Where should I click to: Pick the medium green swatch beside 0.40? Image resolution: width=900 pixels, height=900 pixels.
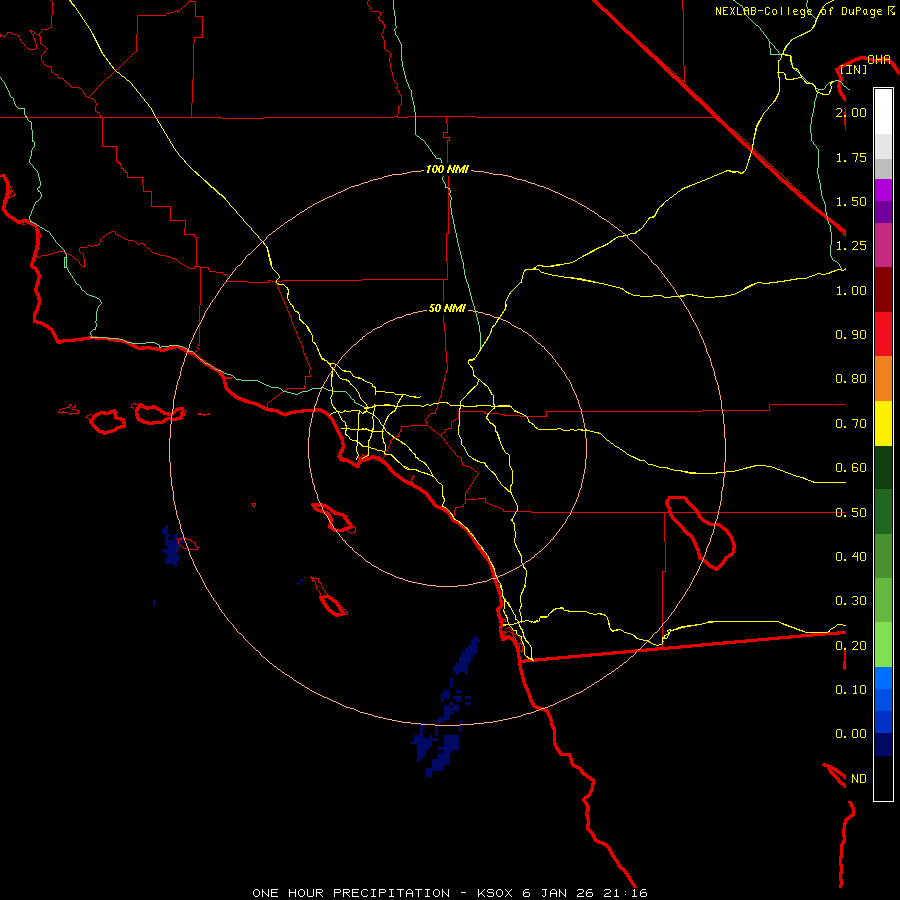883,556
